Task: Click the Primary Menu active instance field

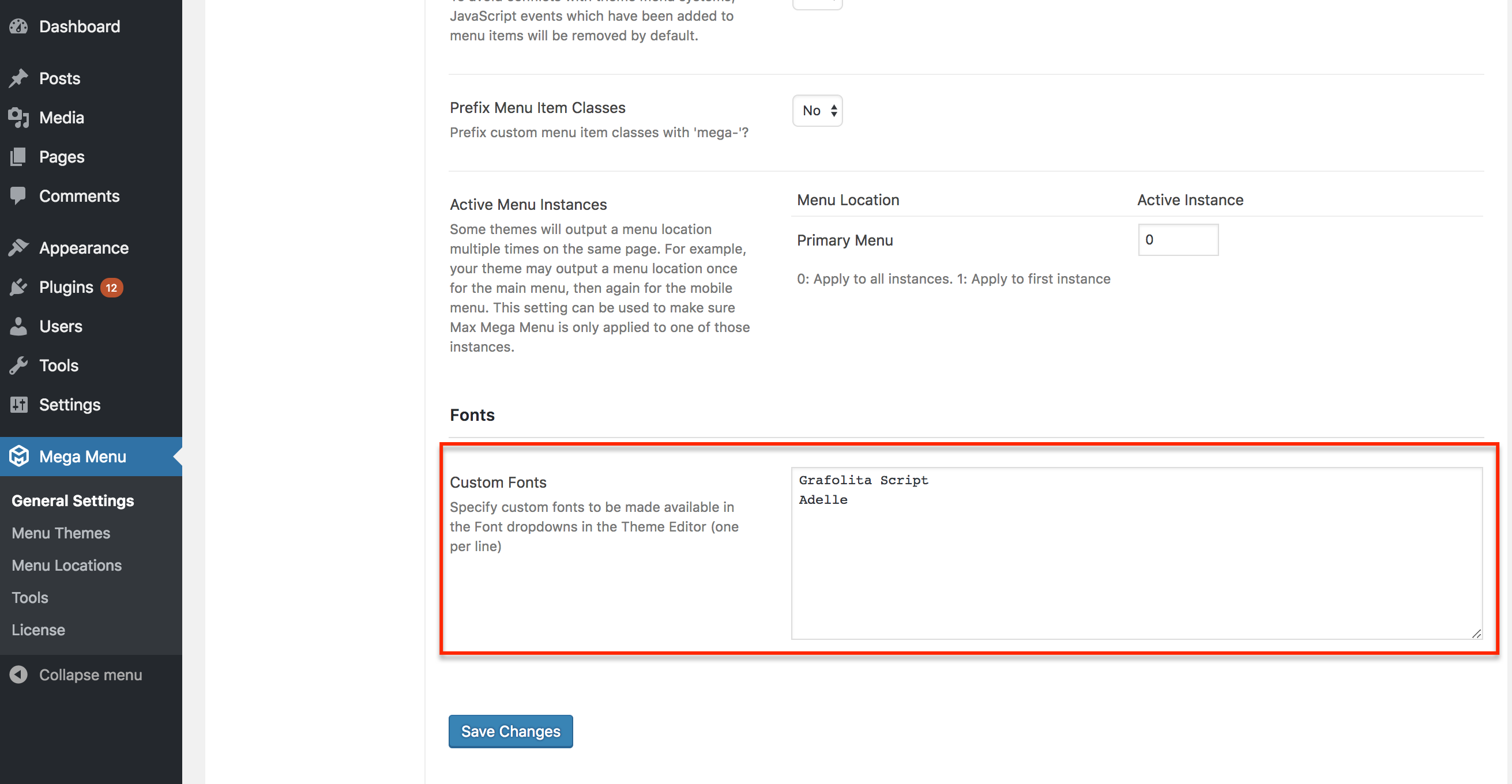Action: [x=1178, y=239]
